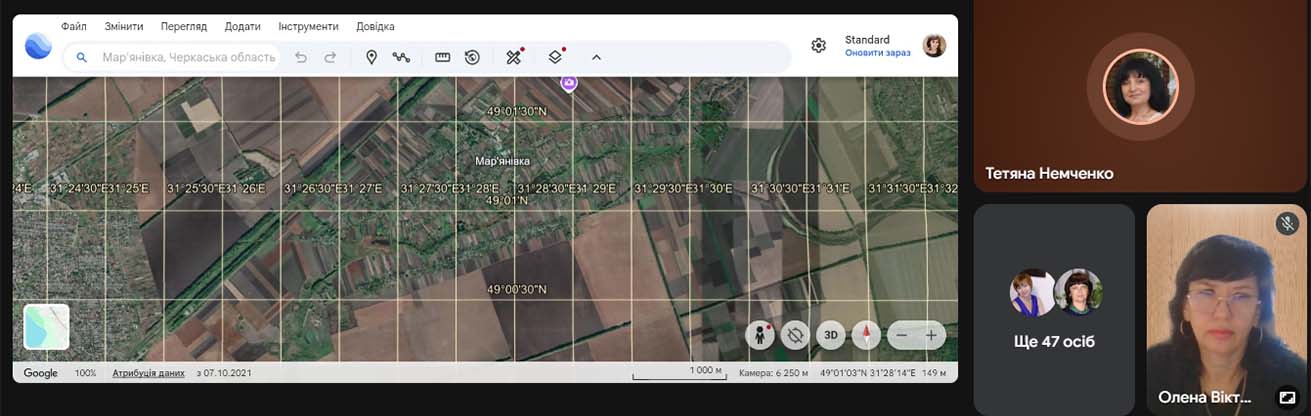
Task: Enable Street View pegman
Action: (759, 335)
